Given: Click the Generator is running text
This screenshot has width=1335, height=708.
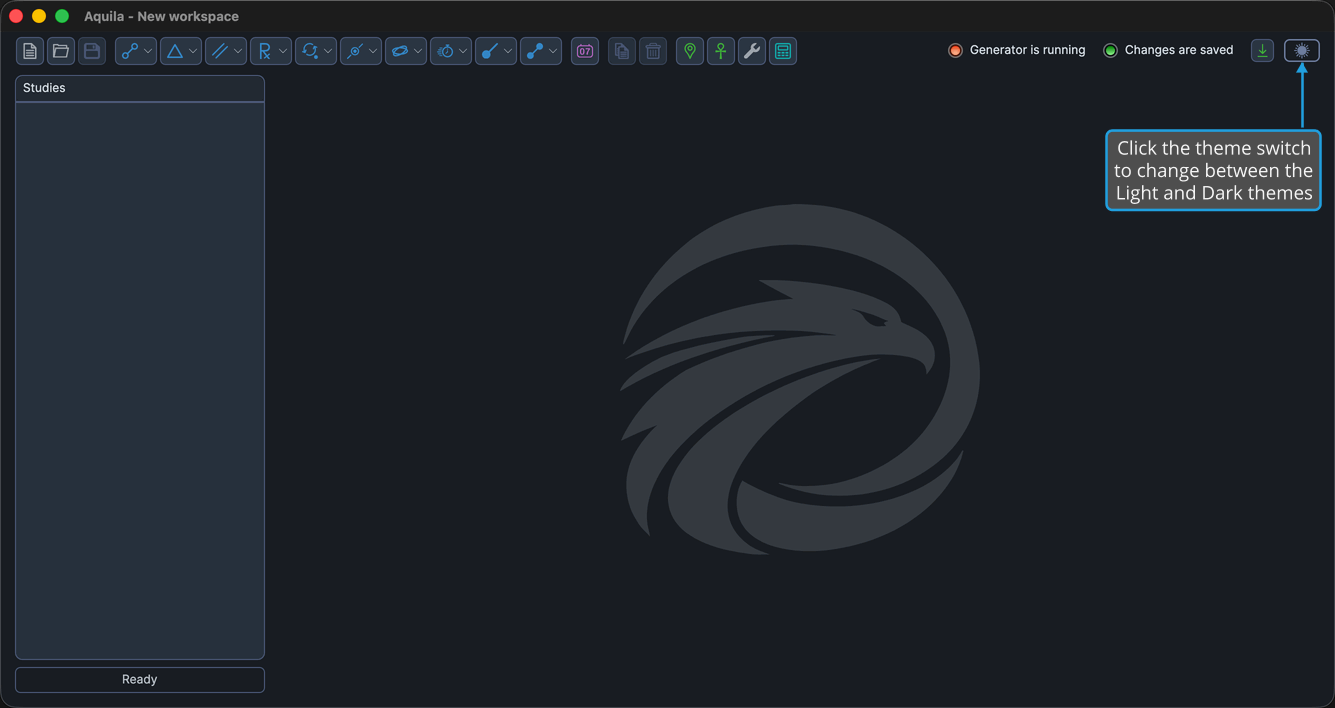Looking at the screenshot, I should tap(1027, 50).
